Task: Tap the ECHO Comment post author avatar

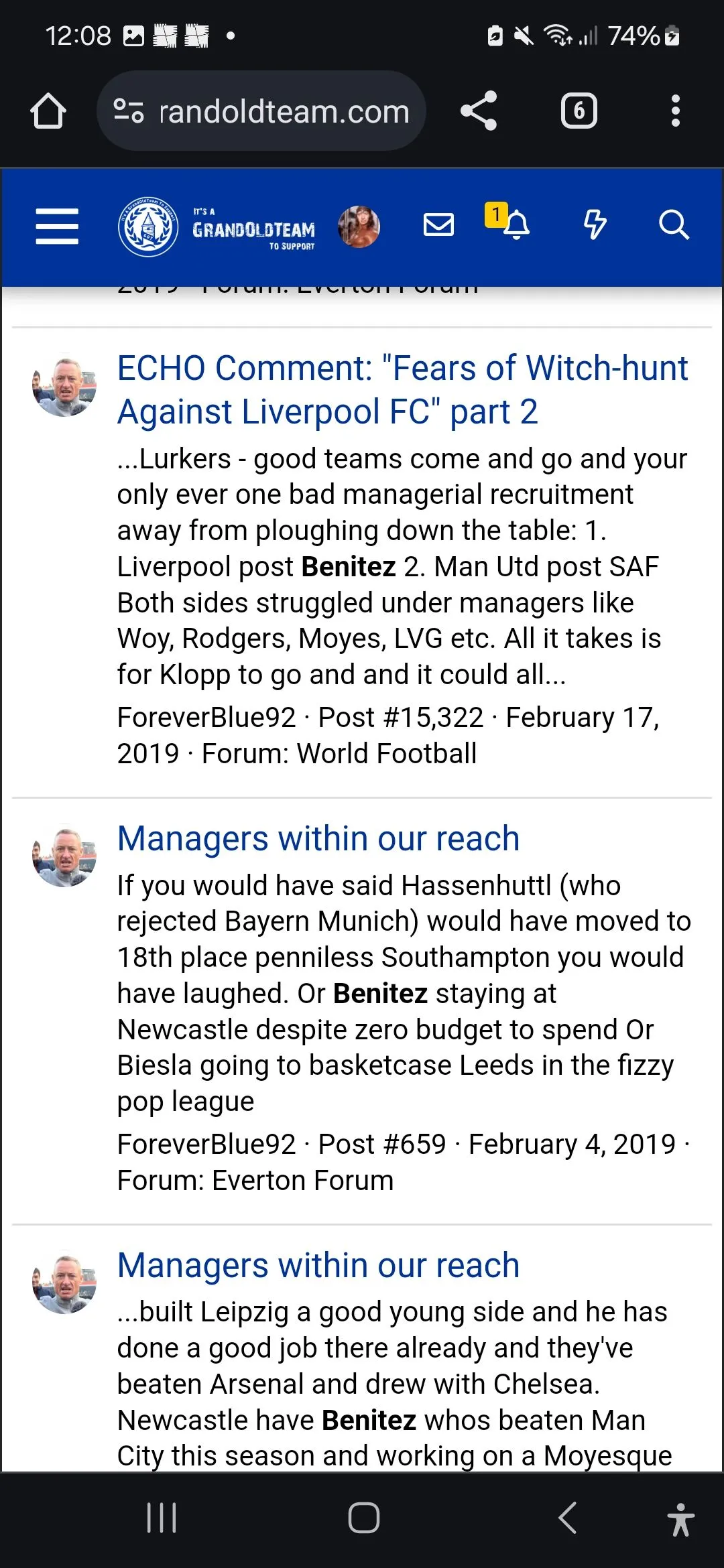Action: (x=64, y=385)
